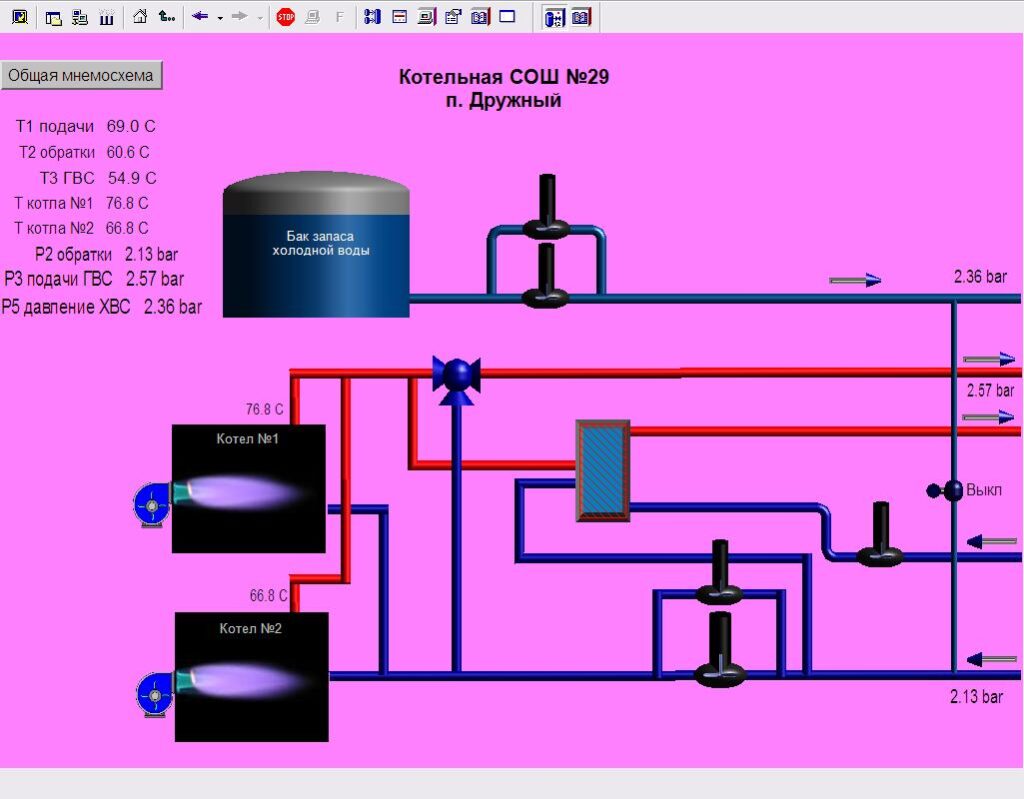Select the Котел №1 boiler
Viewport: 1024px width, 799px height.
[x=249, y=488]
